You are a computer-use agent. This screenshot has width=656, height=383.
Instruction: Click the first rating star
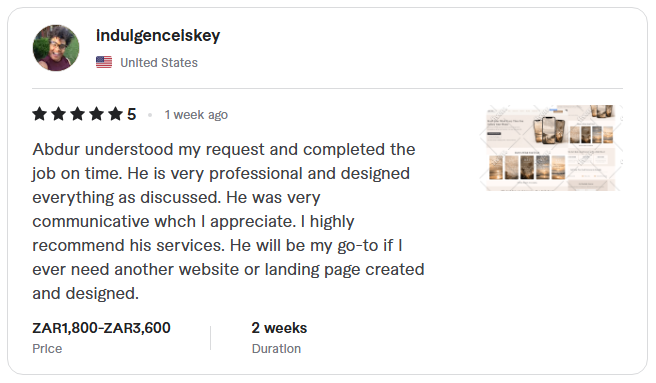(40, 114)
